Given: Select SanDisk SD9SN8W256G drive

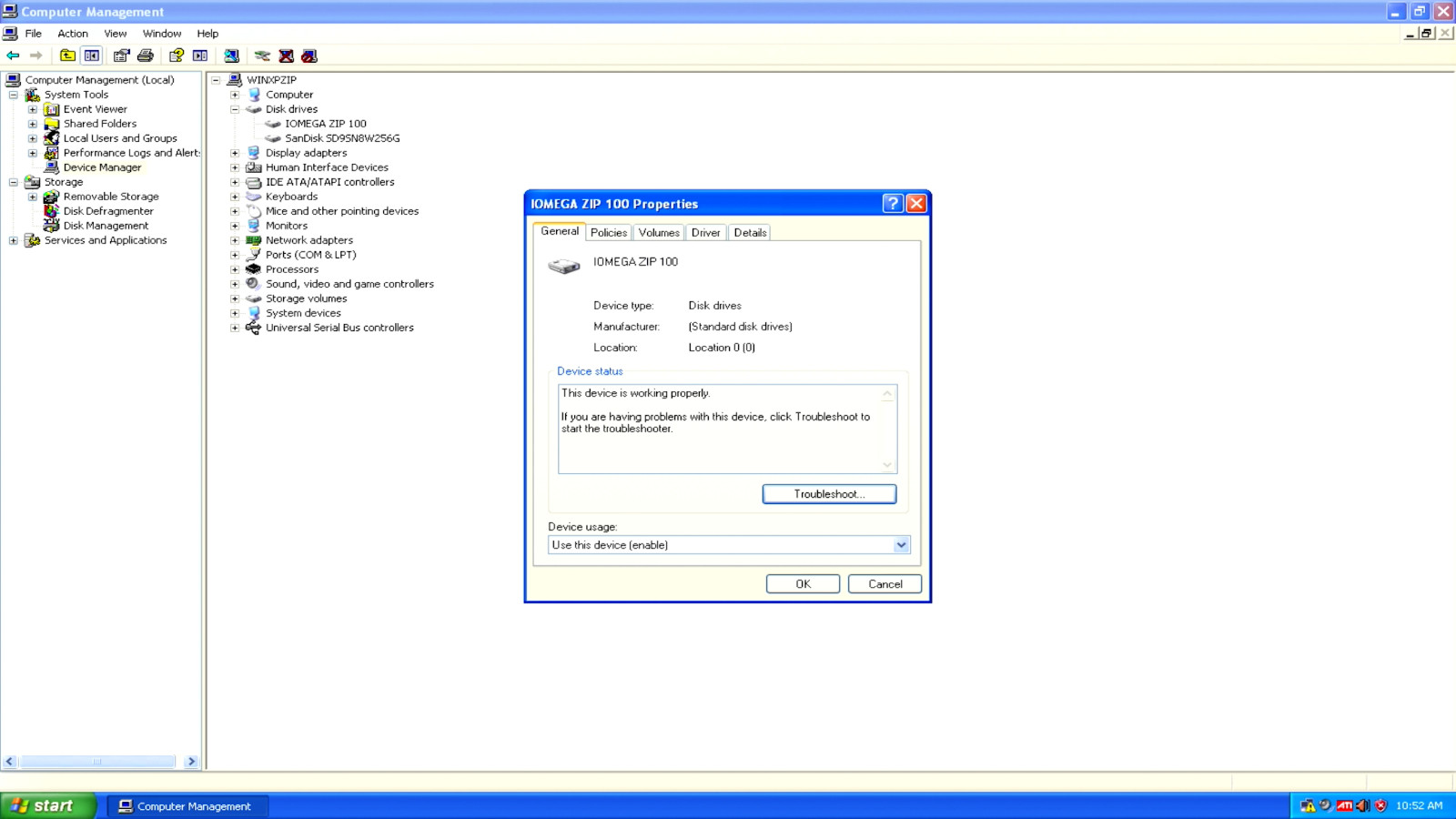Looking at the screenshot, I should point(342,138).
